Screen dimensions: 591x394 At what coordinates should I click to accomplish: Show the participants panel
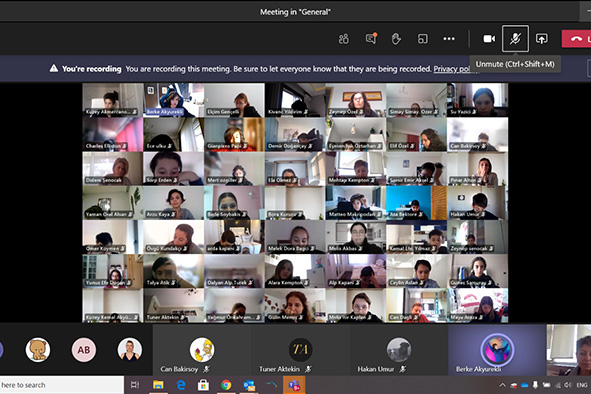tap(343, 39)
